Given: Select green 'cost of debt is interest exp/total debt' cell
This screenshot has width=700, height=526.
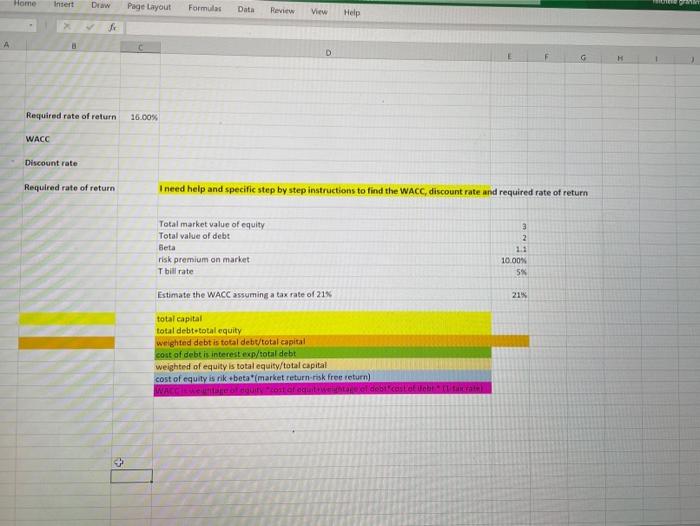Looking at the screenshot, I should coord(323,353).
